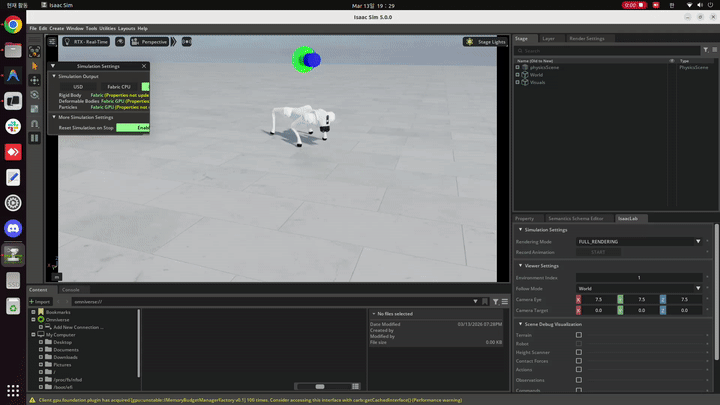The width and height of the screenshot is (720, 405).
Task: Enable the Terrain debug visualization checkbox
Action: [578, 334]
